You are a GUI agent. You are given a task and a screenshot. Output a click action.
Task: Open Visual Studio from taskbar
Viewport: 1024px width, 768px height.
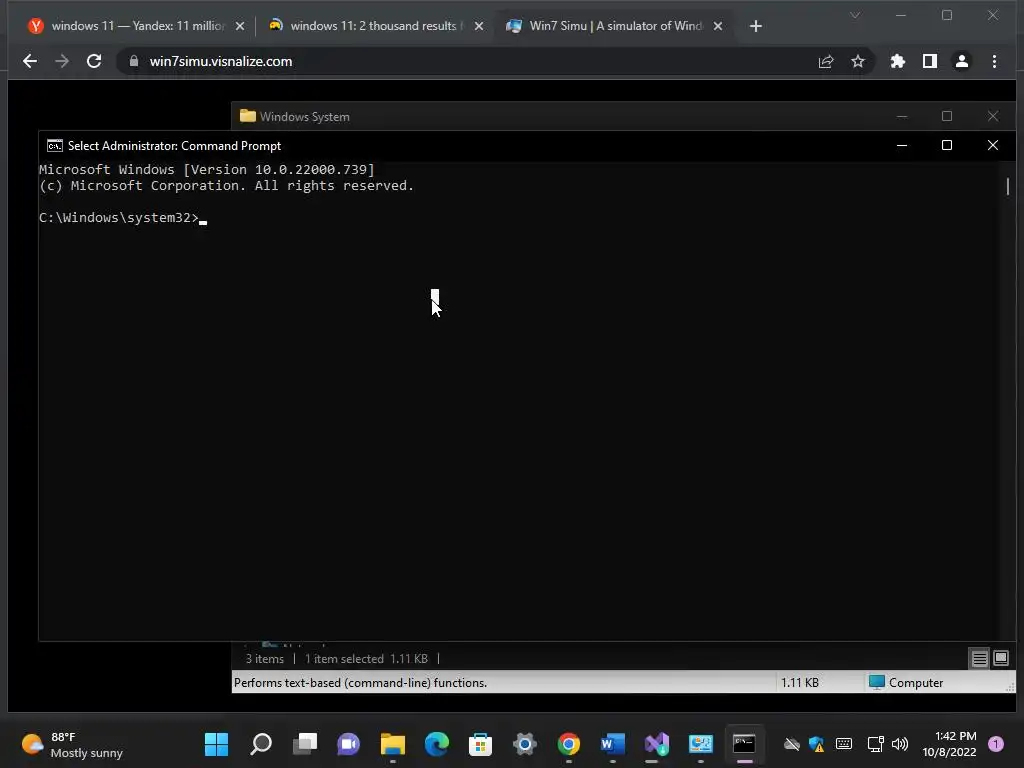click(x=656, y=744)
